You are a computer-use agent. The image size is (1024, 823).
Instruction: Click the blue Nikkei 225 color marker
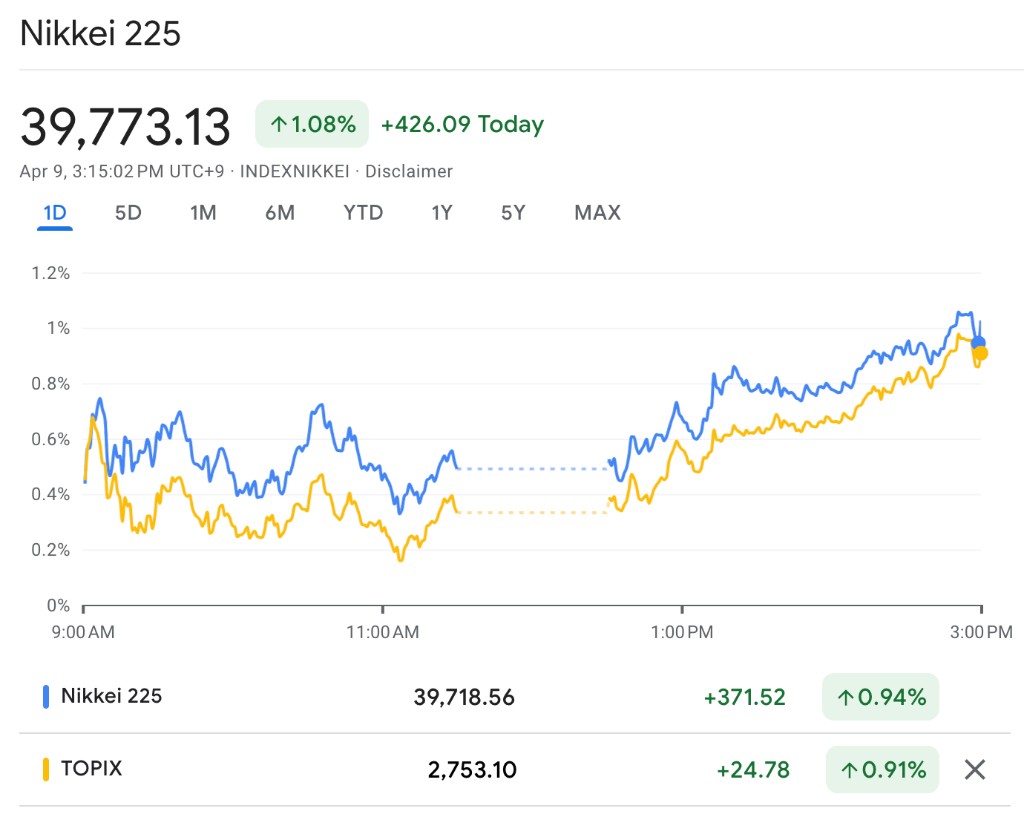coord(45,697)
